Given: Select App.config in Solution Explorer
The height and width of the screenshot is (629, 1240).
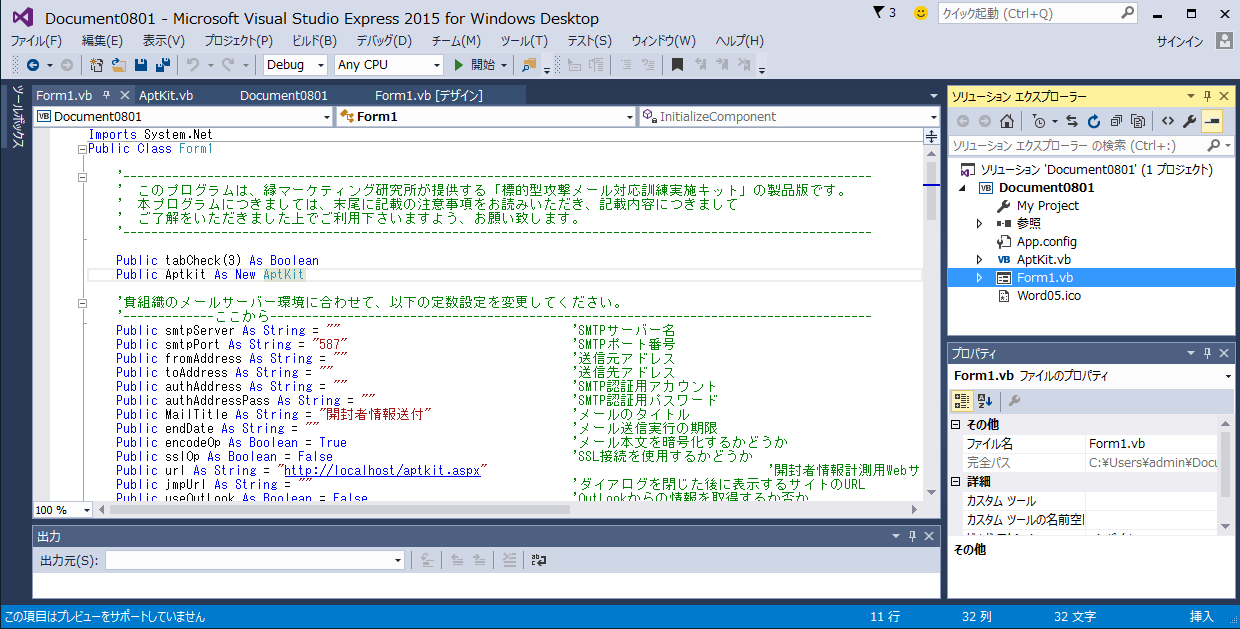Looking at the screenshot, I should click(1047, 241).
